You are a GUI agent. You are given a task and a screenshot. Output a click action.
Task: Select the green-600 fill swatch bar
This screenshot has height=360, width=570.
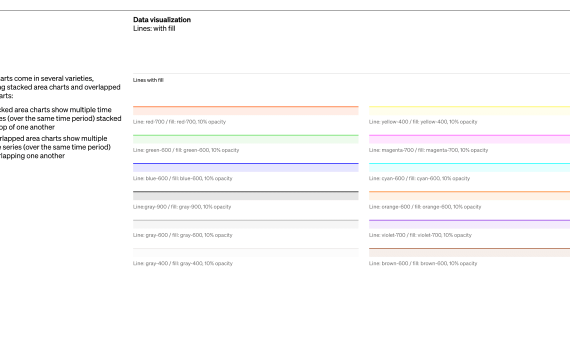(246, 139)
